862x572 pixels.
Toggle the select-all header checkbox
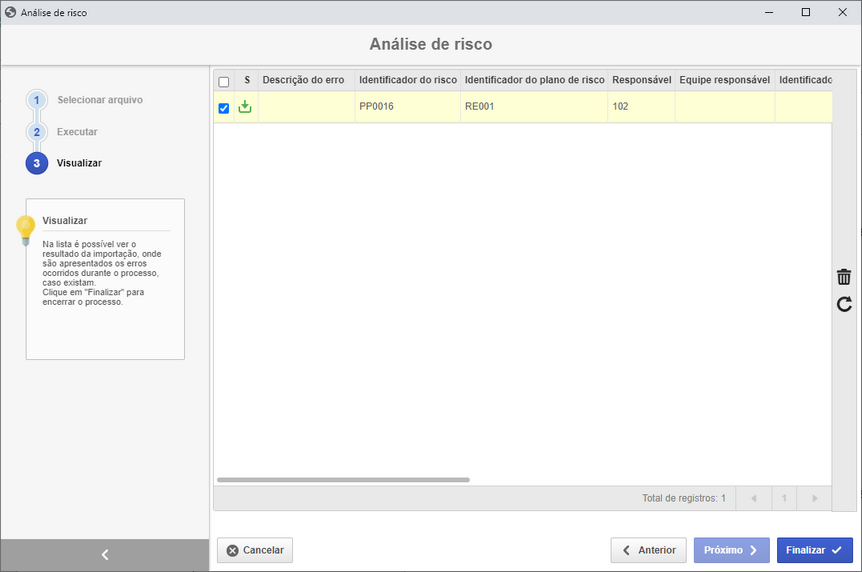point(224,82)
